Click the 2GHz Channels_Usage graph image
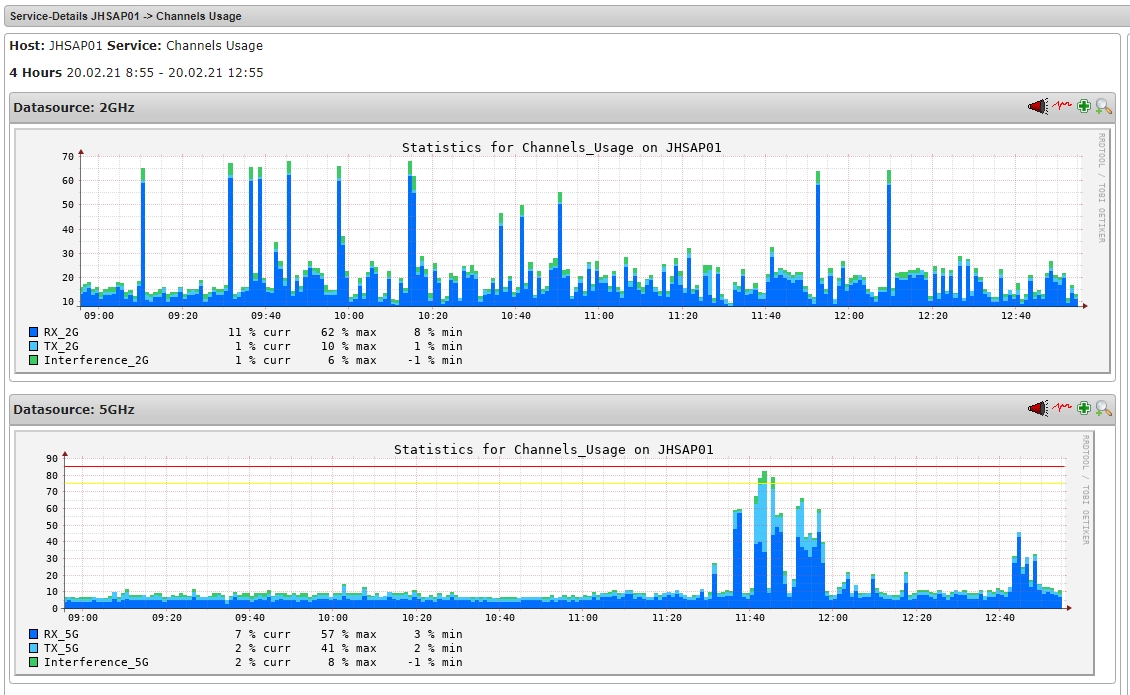 [x=560, y=240]
